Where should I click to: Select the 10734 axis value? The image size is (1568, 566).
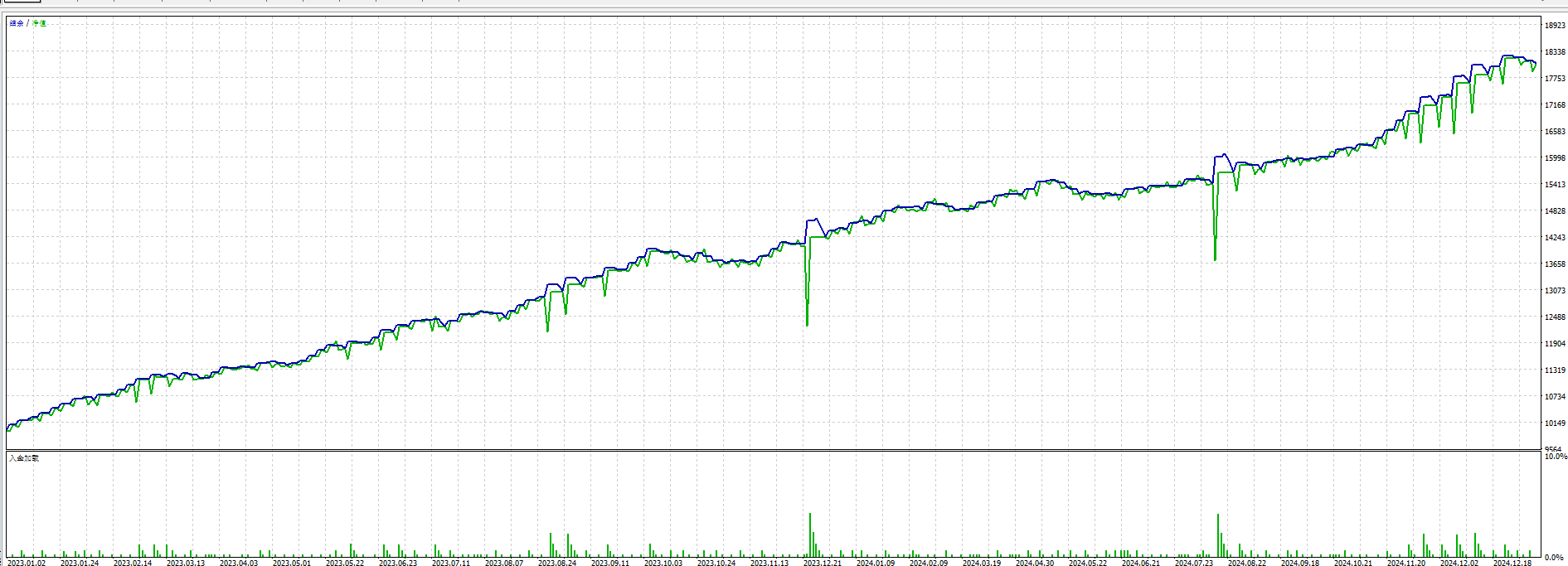click(1555, 397)
